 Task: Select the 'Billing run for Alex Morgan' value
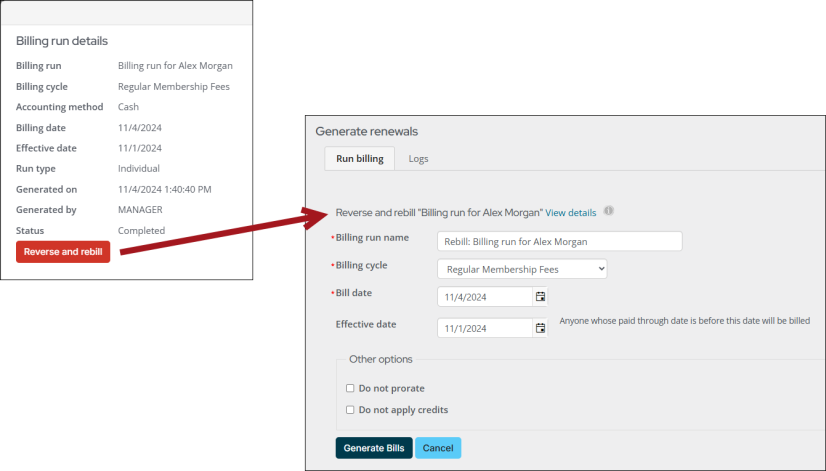(175, 66)
